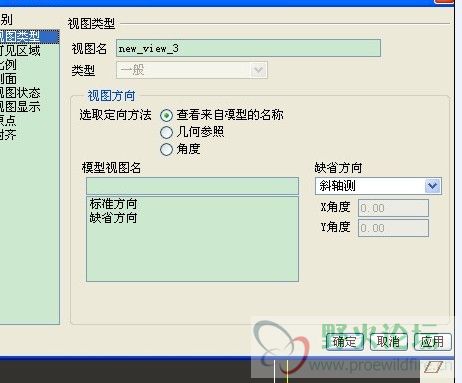
Task: Open the 视图显示 view display category
Action: click(20, 107)
